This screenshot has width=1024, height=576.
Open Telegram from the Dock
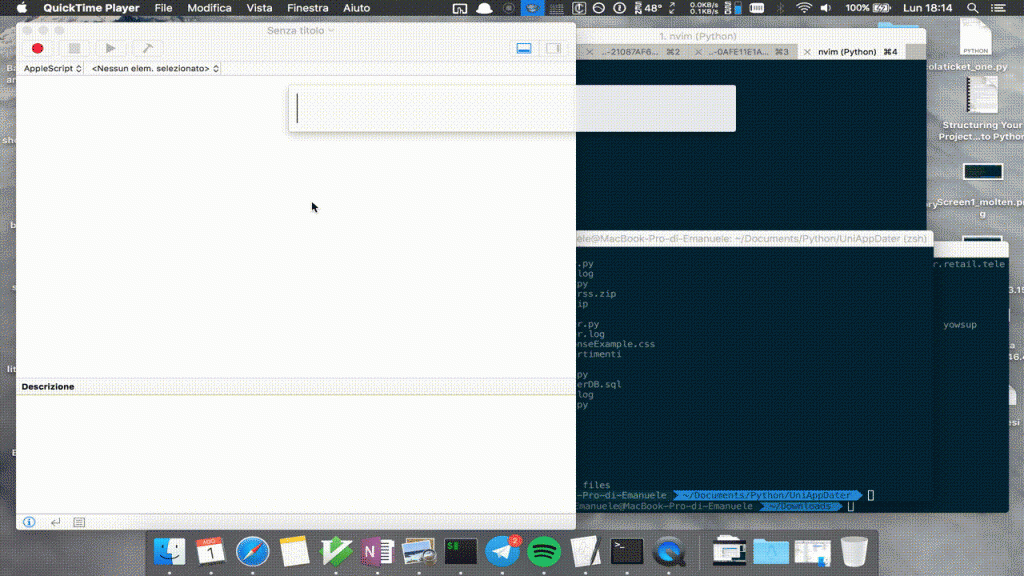(x=502, y=551)
